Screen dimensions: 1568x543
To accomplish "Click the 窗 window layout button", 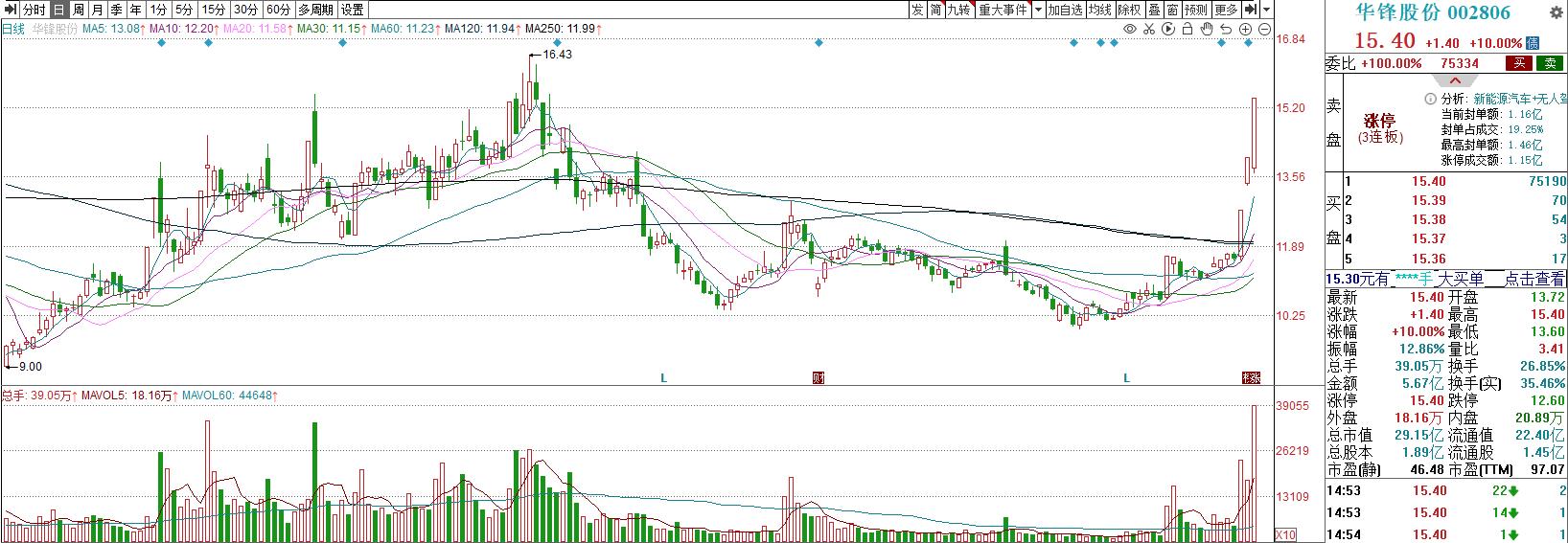I will 1172,10.
